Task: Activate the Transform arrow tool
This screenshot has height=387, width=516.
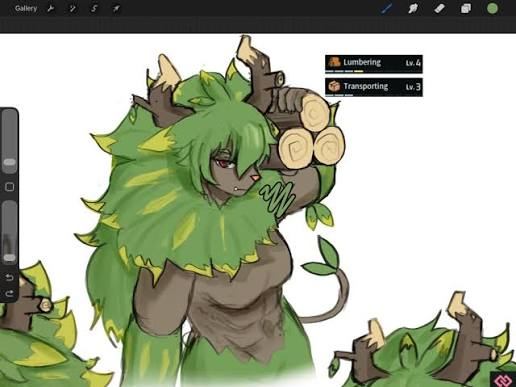Action: pyautogui.click(x=116, y=8)
